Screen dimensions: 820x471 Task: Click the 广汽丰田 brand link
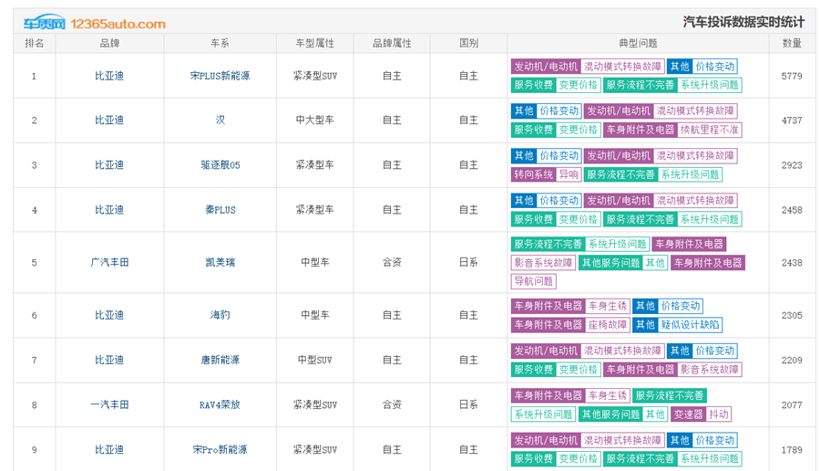(109, 263)
